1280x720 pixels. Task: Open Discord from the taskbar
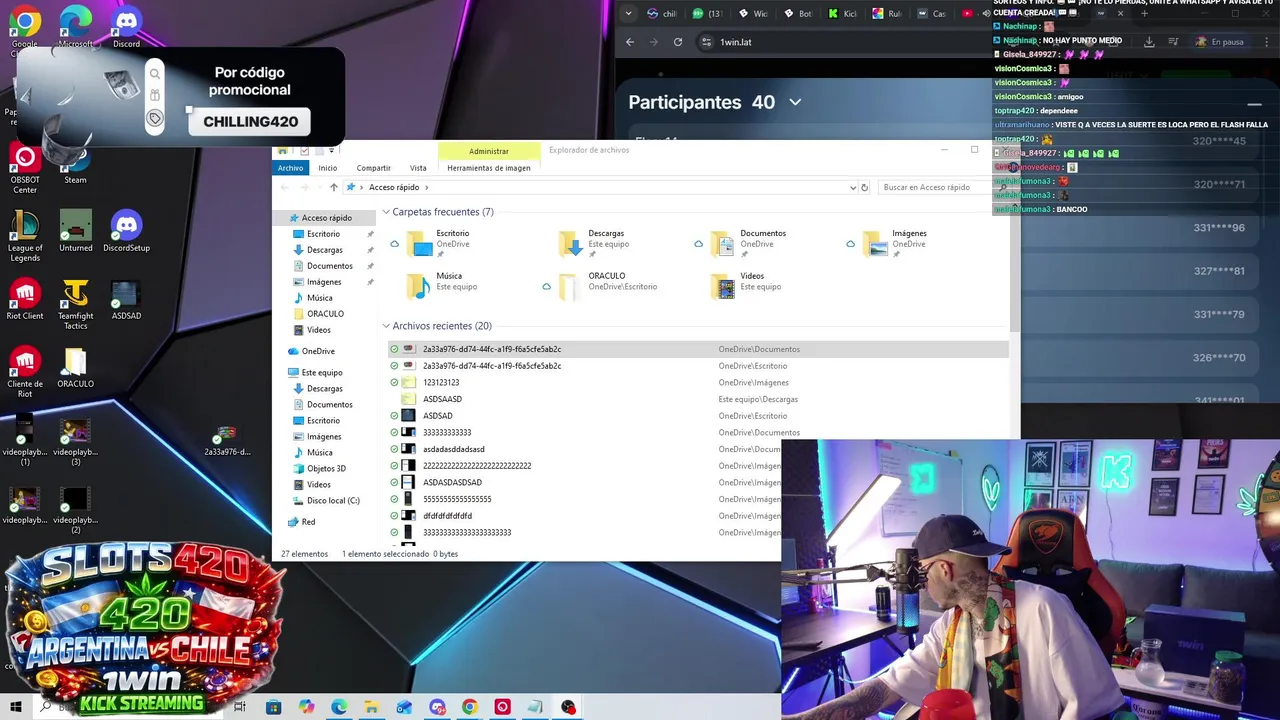tap(437, 707)
